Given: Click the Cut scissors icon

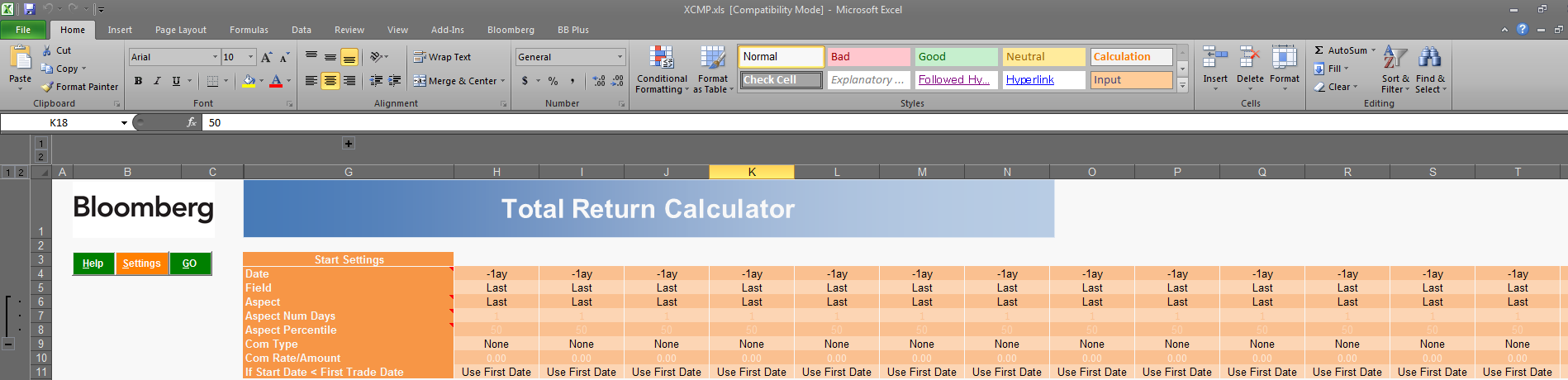Looking at the screenshot, I should (x=47, y=50).
